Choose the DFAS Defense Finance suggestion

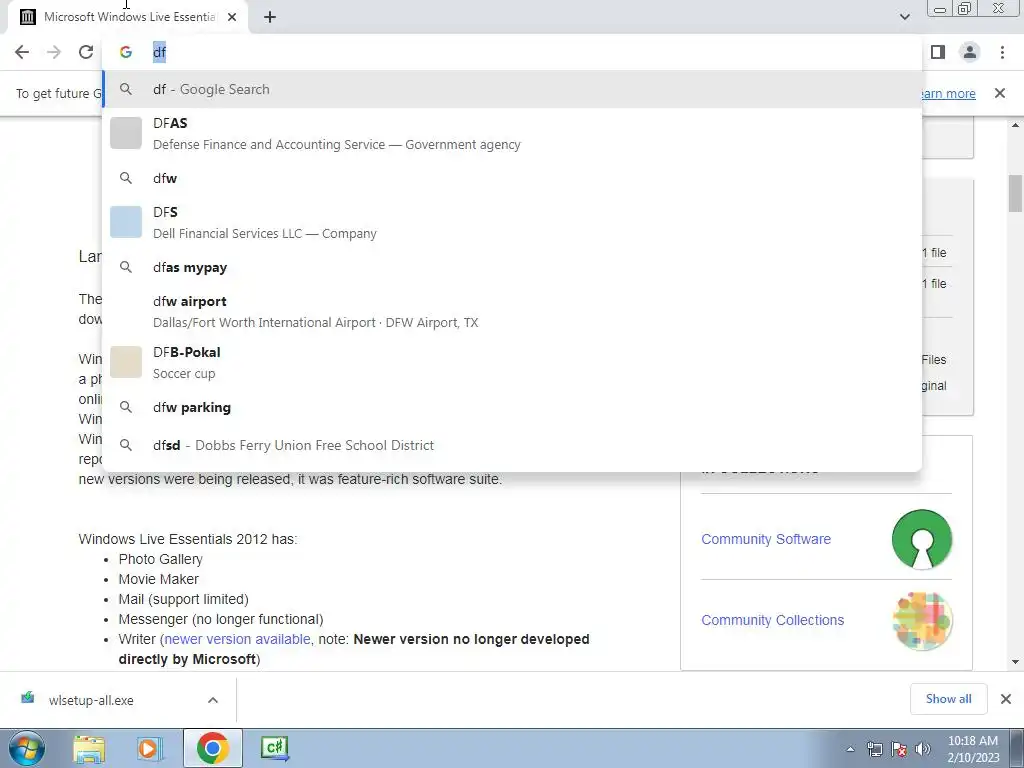513,134
